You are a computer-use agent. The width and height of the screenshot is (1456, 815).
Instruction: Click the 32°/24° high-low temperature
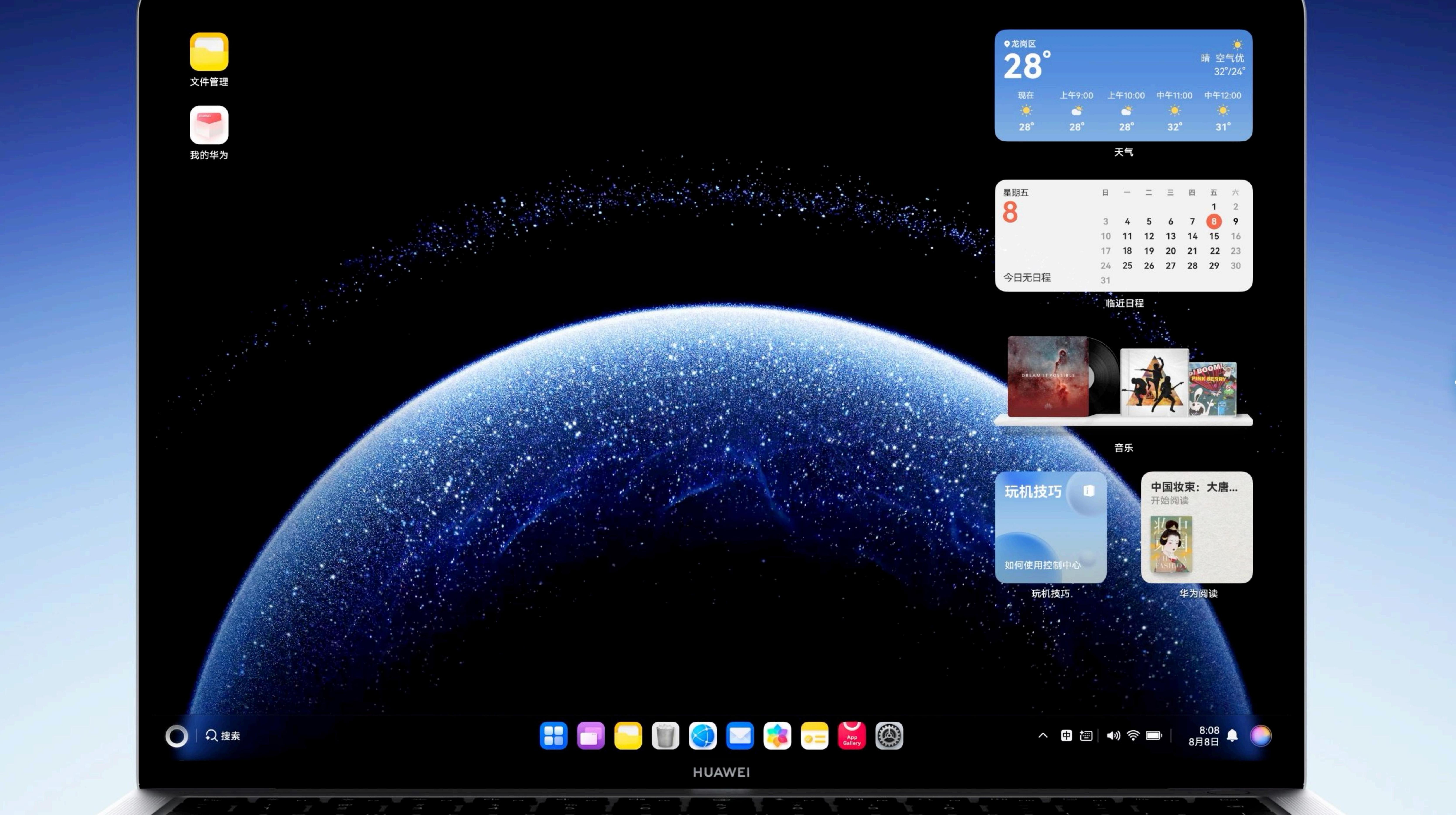tap(1229, 72)
